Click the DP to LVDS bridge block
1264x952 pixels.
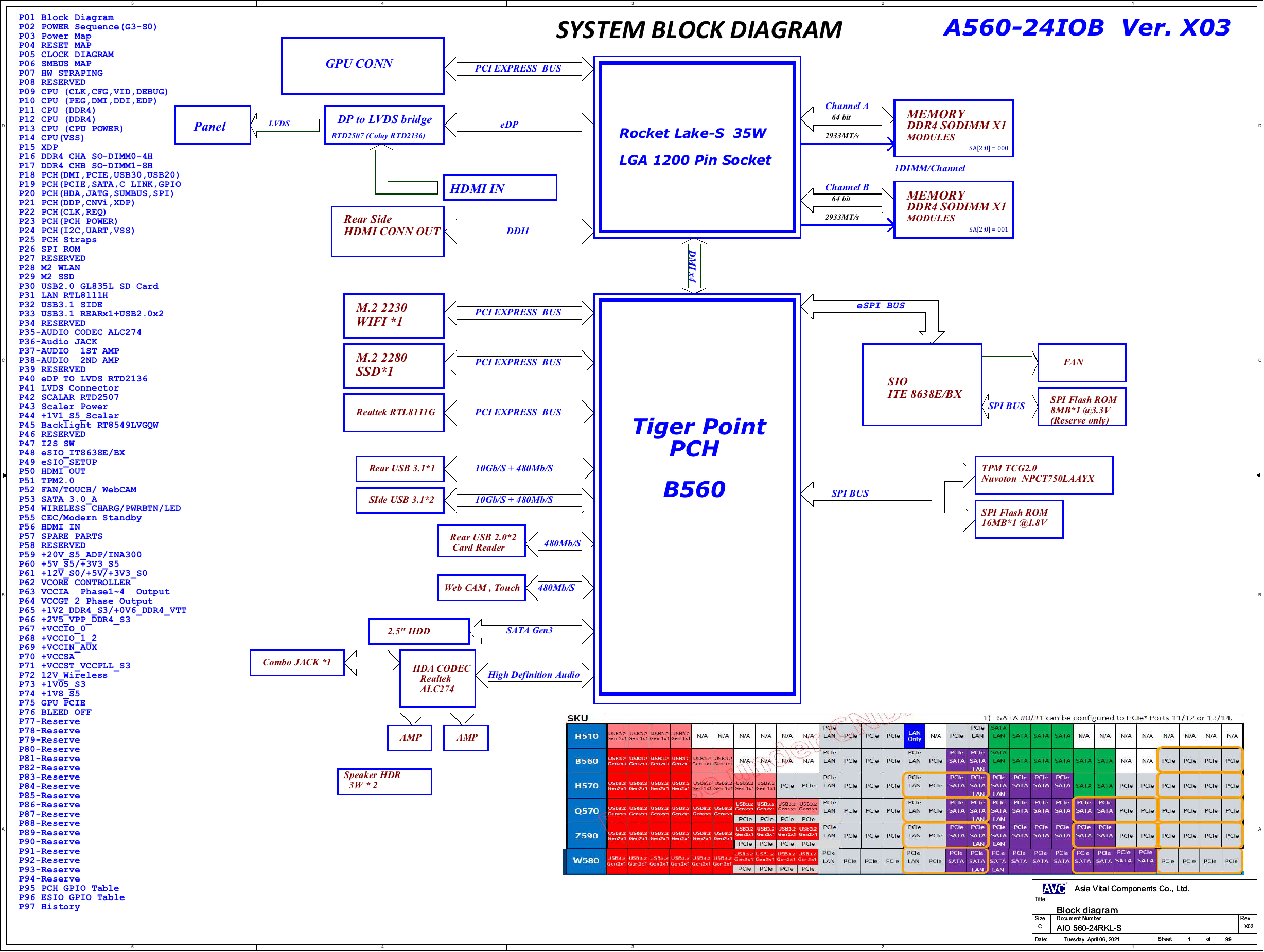point(384,125)
